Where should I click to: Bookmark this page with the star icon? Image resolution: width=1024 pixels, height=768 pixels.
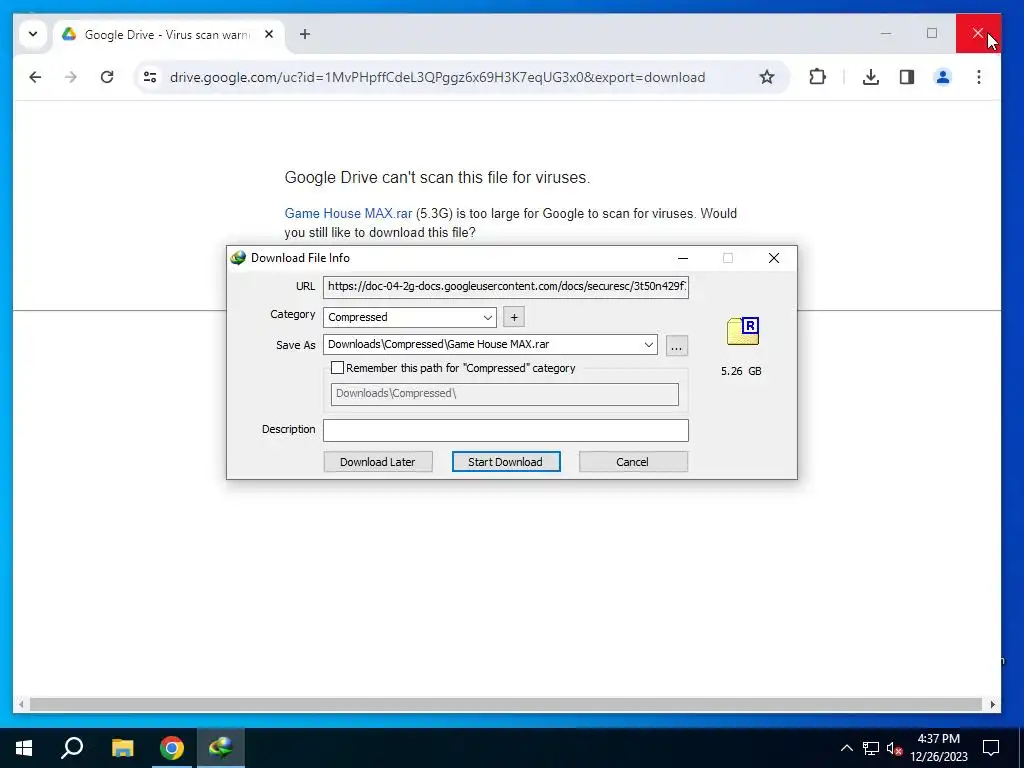point(767,77)
